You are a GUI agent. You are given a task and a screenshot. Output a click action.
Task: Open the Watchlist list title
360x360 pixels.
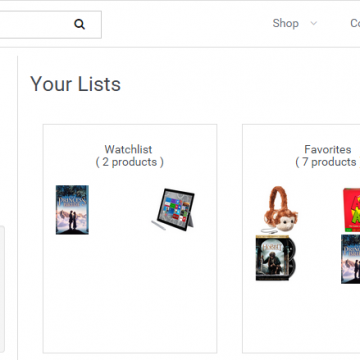coord(128,149)
